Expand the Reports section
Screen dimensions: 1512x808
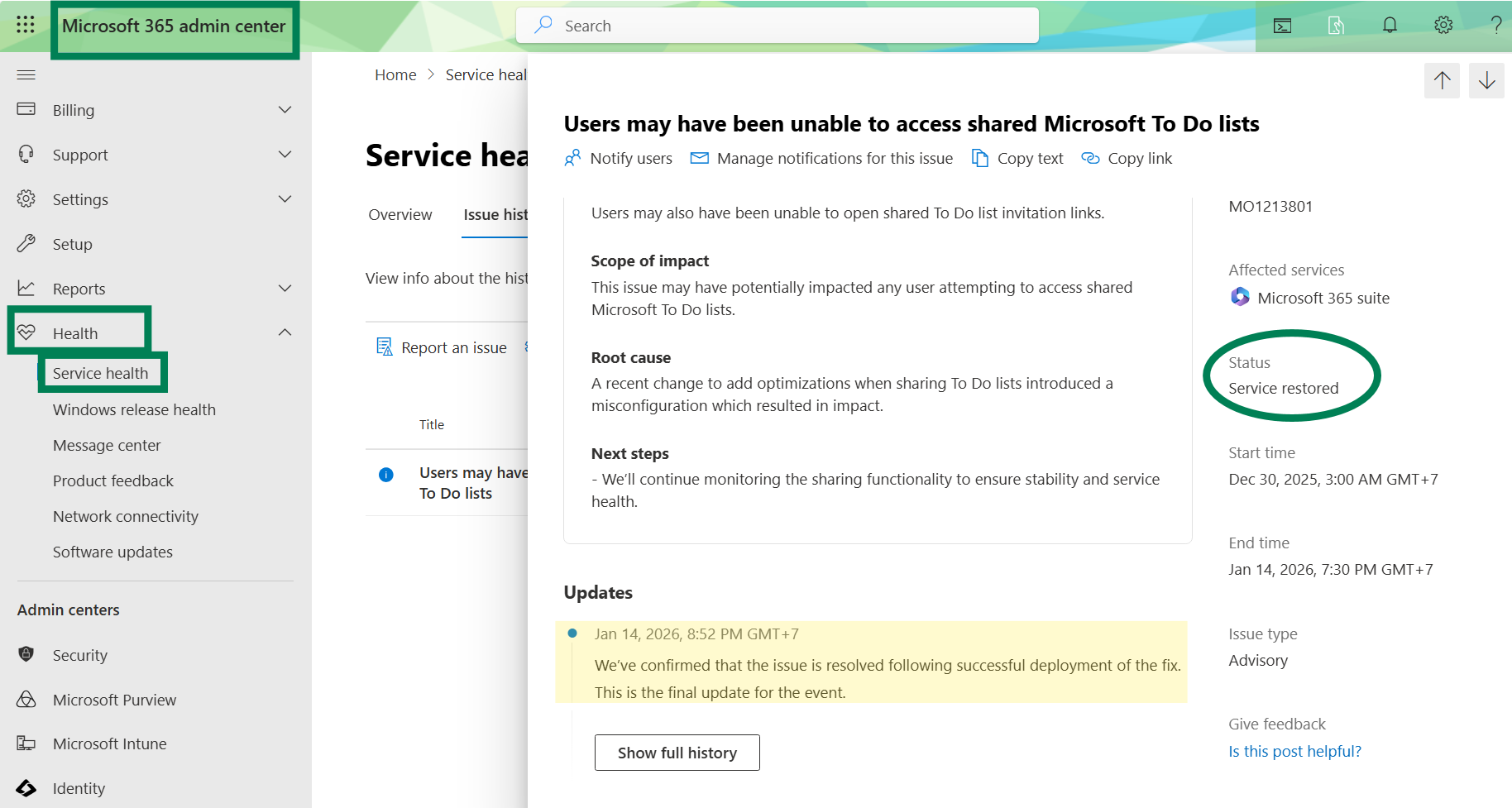pyautogui.click(x=285, y=288)
